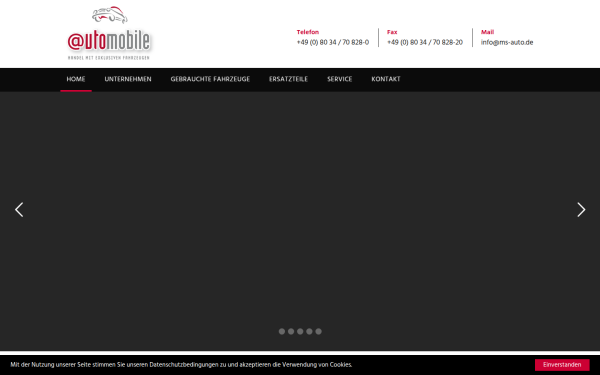Accept cookies with Einverstanden button
This screenshot has height=375, width=600.
(x=562, y=365)
